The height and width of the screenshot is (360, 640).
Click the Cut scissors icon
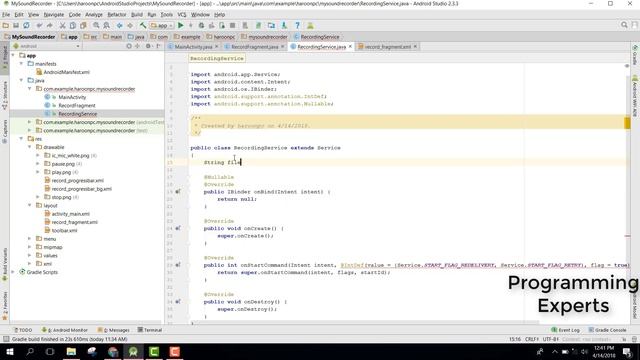[62, 25]
